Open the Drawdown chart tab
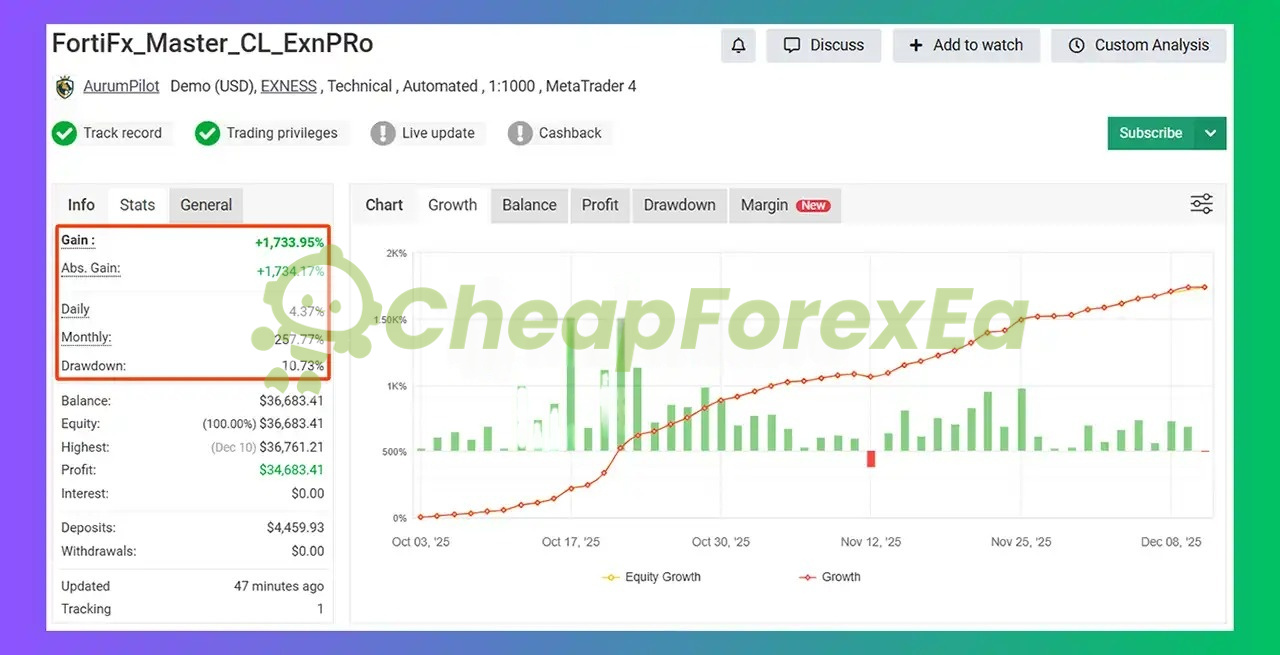The height and width of the screenshot is (655, 1280). 679,205
